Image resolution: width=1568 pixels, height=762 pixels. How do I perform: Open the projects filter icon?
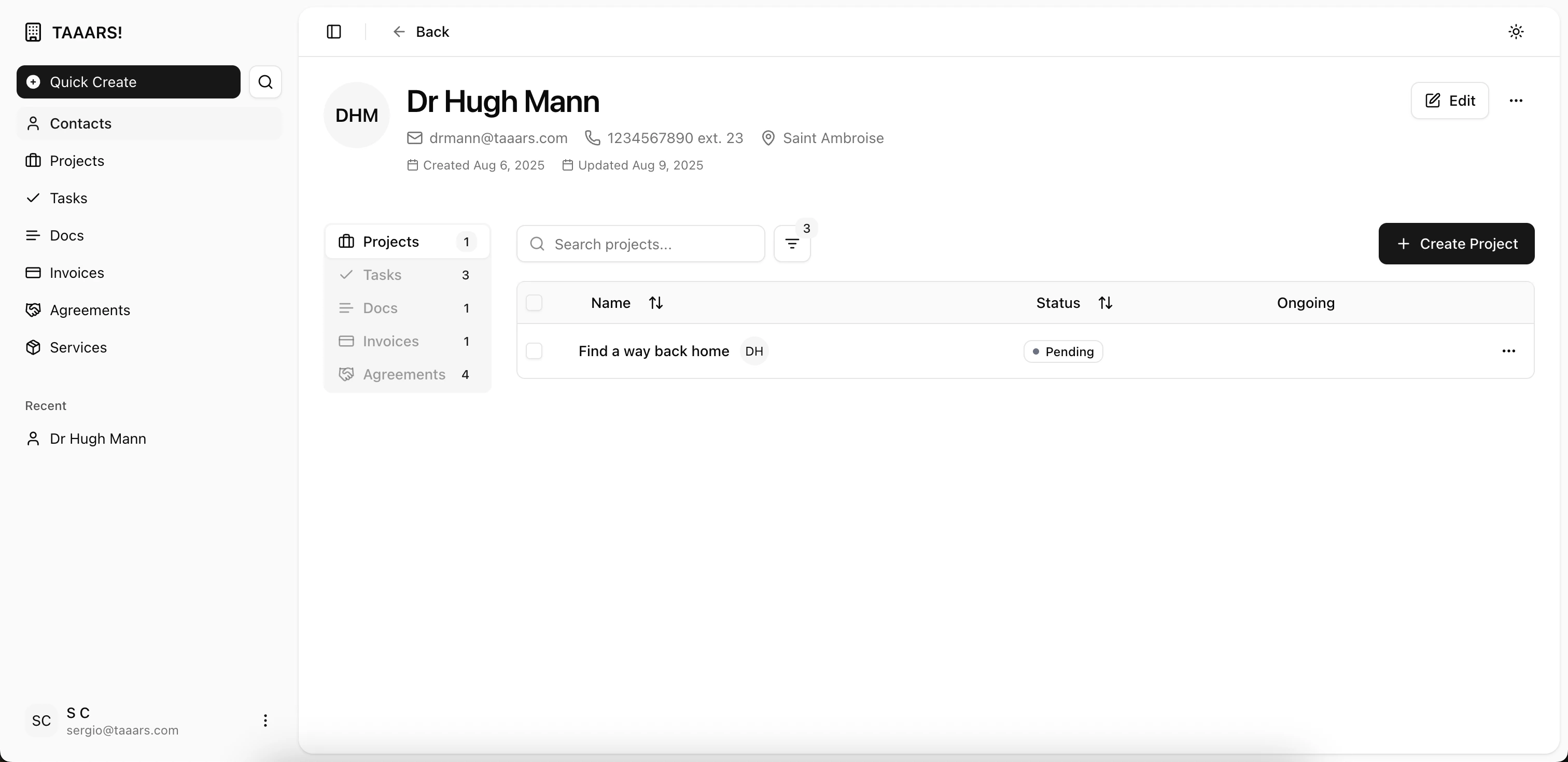(791, 244)
